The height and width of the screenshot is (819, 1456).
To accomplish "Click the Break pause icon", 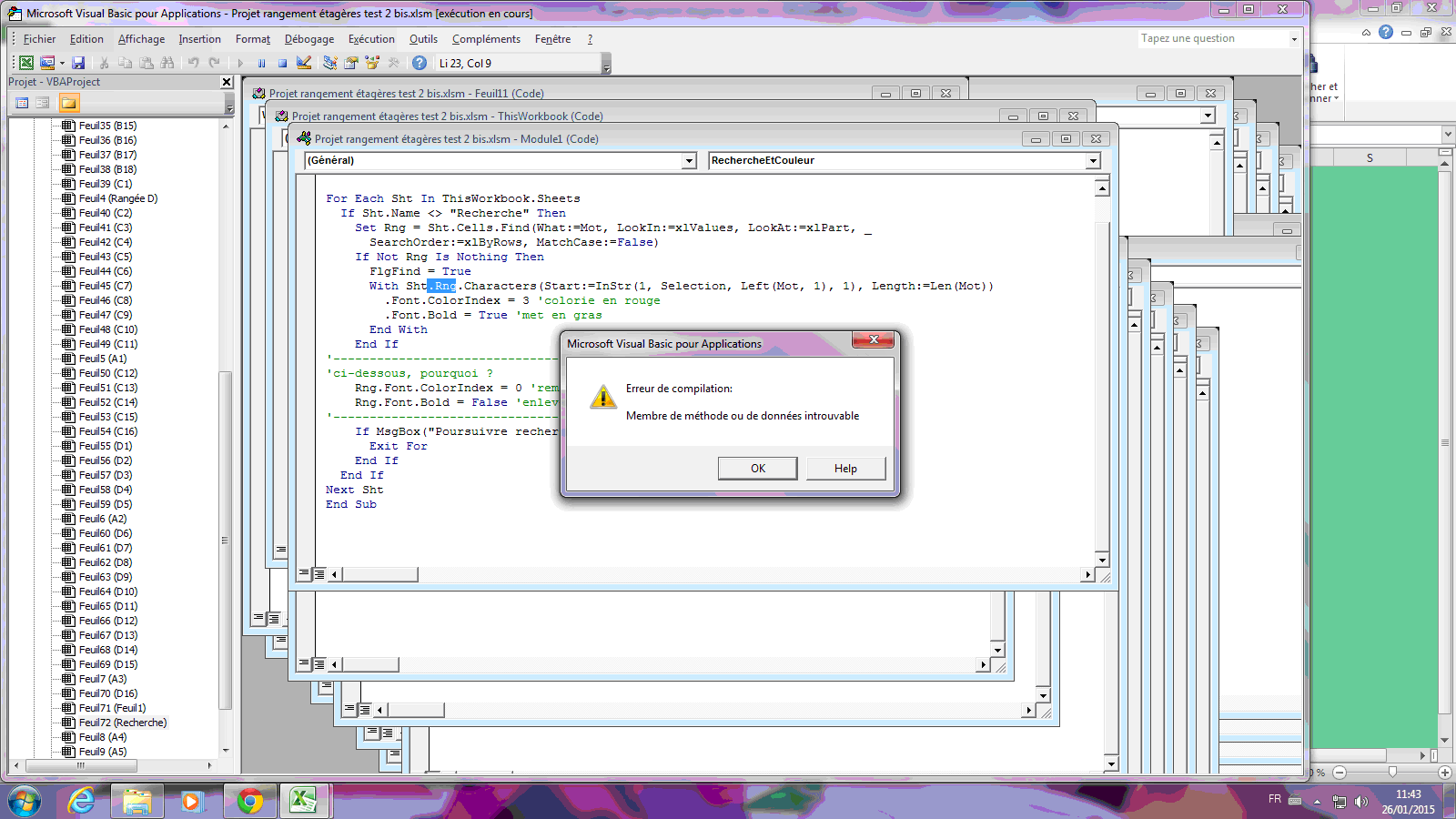I will [x=261, y=63].
